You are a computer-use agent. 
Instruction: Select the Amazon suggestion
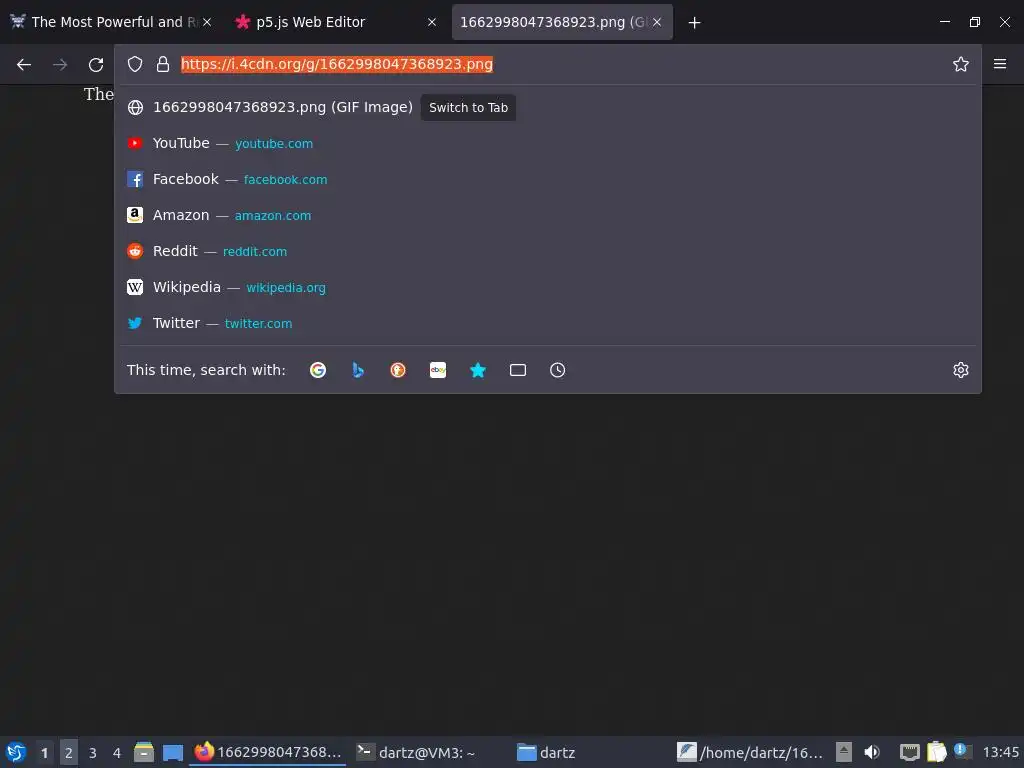click(548, 215)
